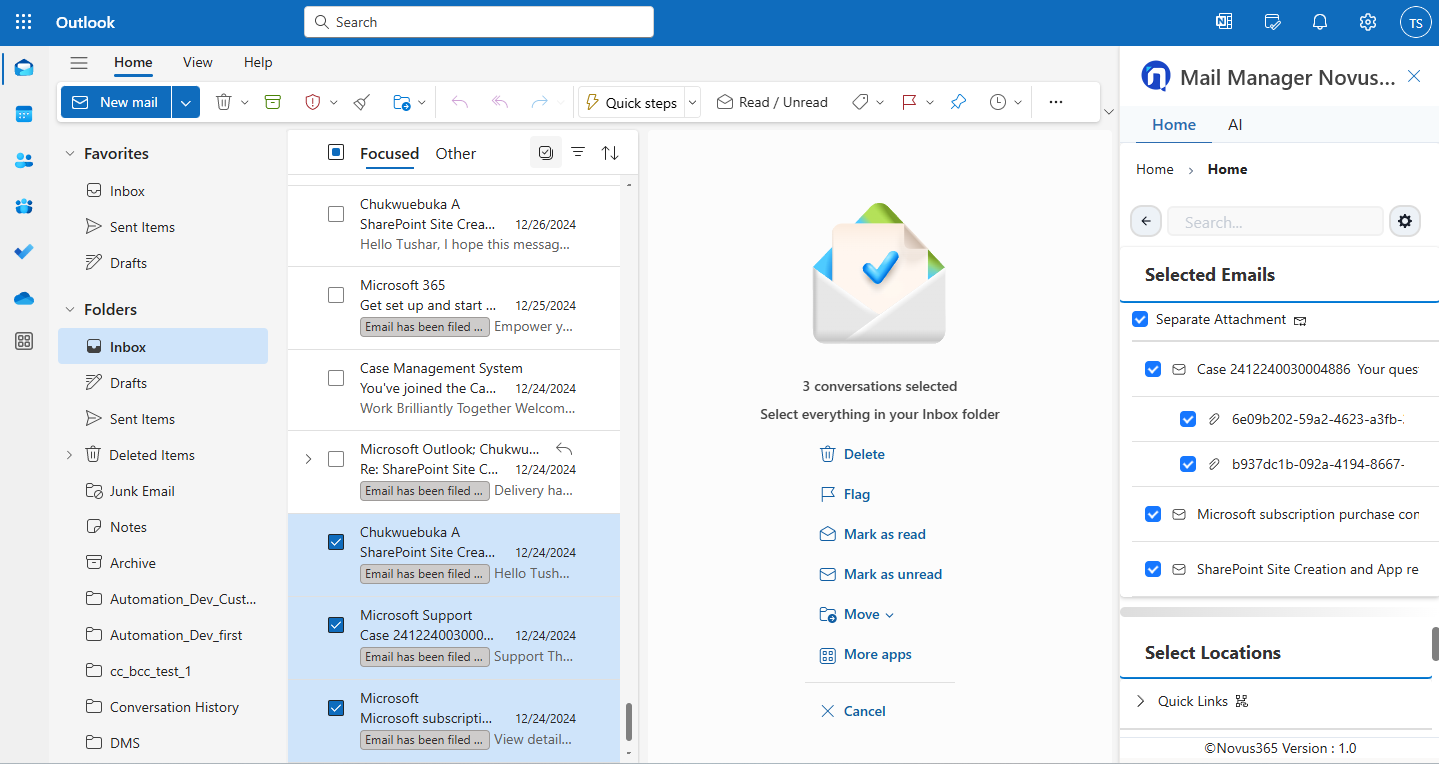The image size is (1439, 764).
Task: Click the Mail Manager search field
Action: (1275, 222)
